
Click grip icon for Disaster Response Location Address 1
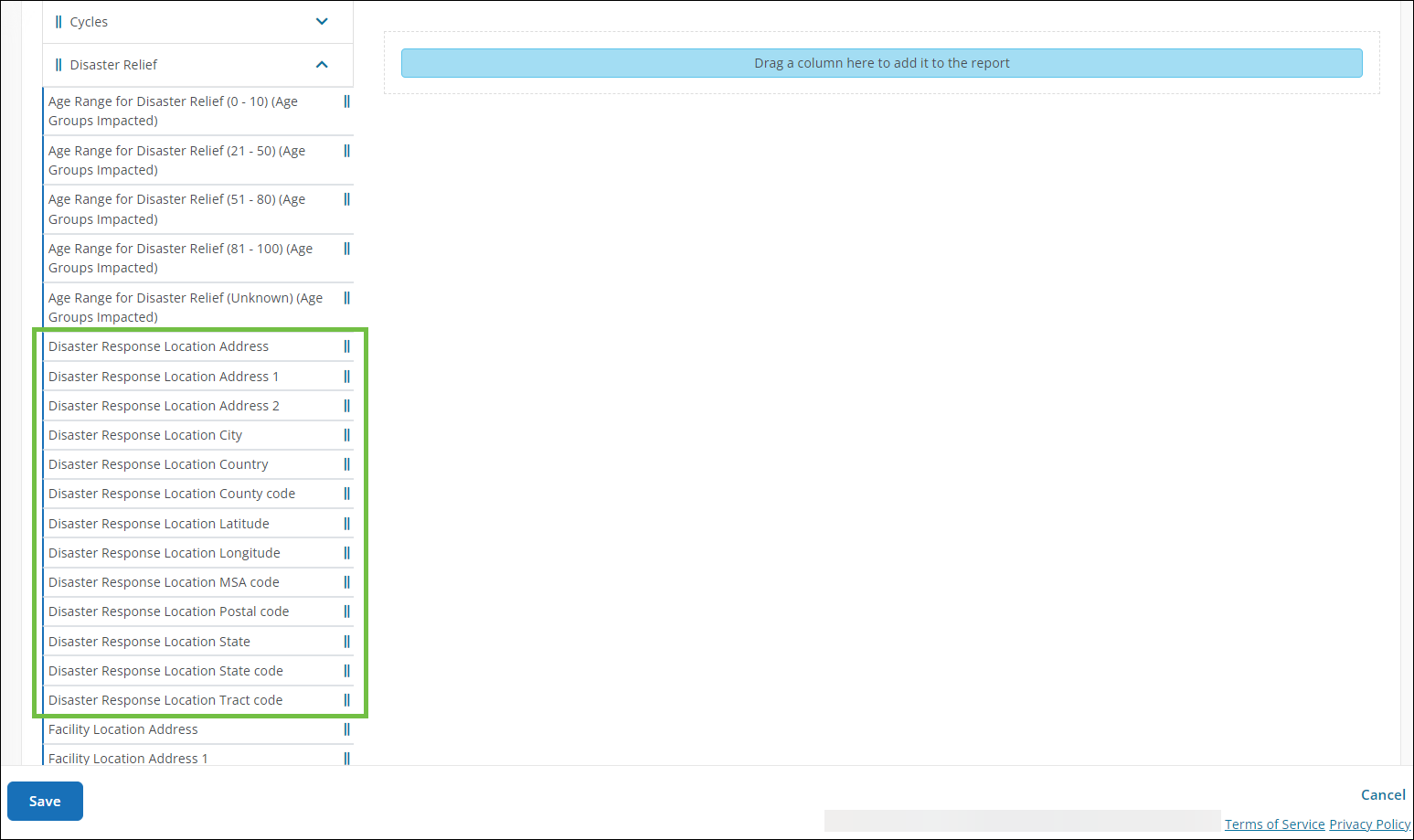346,377
